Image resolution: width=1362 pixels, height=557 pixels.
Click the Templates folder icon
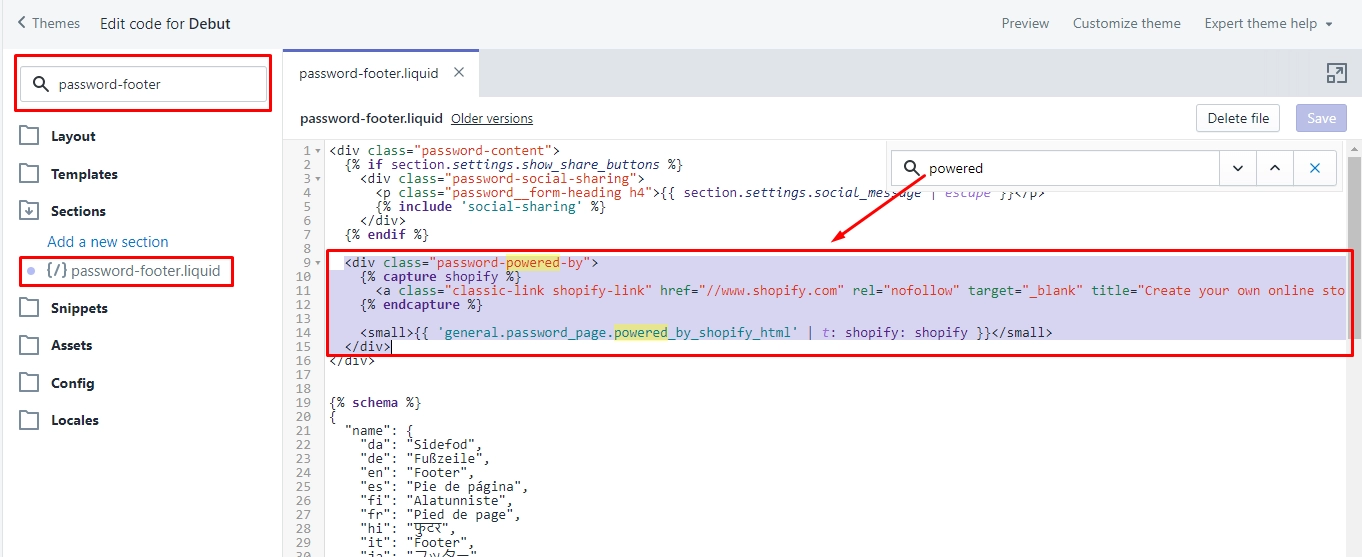pos(29,173)
